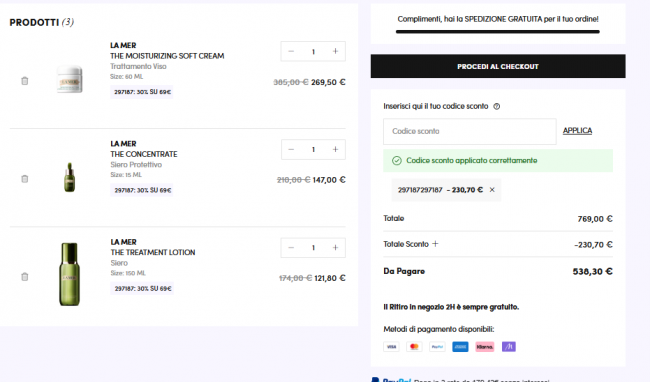Screen dimensions: 650x382
Task: Click the green check icon in confirmation
Action: [397, 161]
